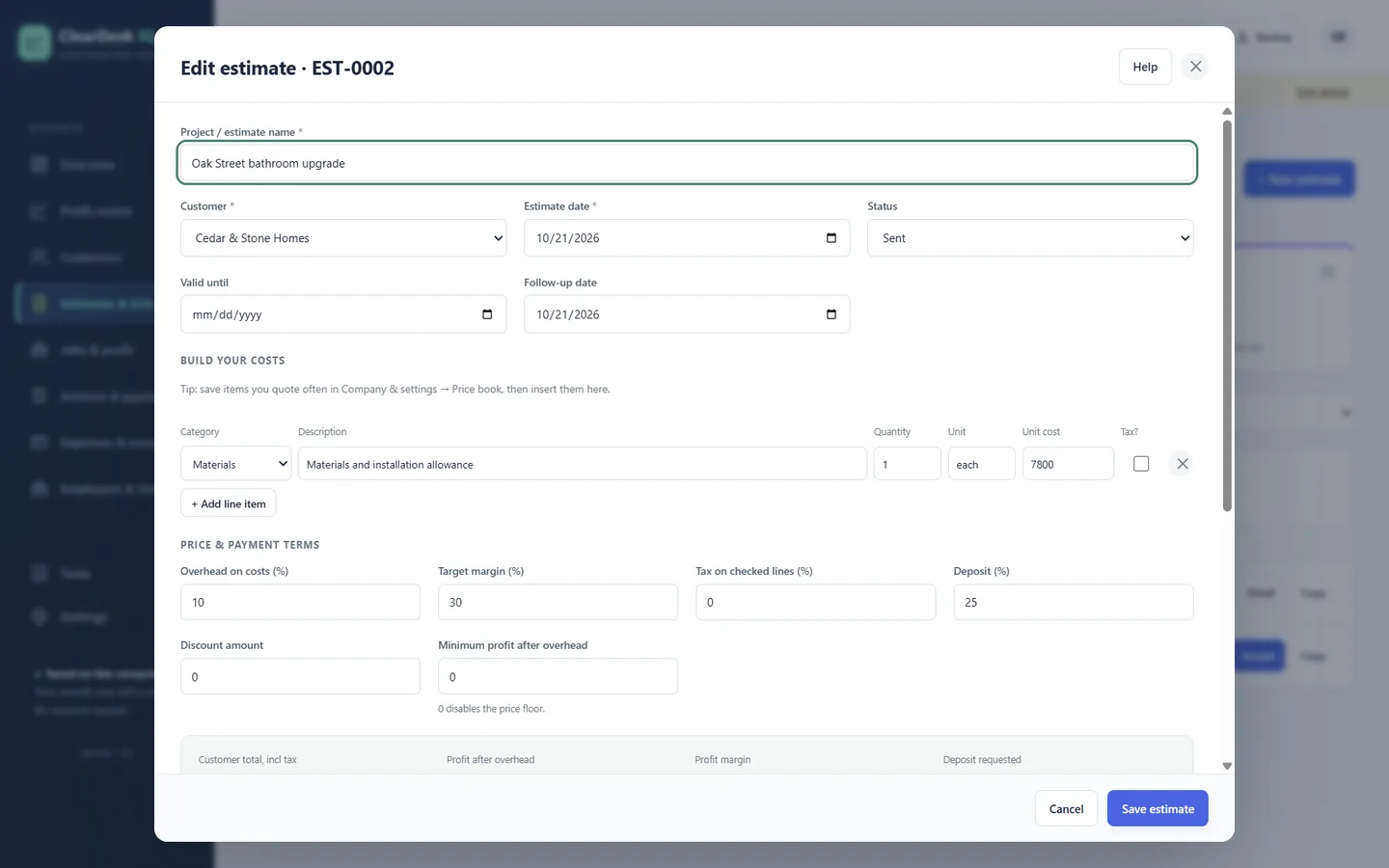Edit the Tax on checked lines field
This screenshot has height=868, width=1389.
pos(815,602)
